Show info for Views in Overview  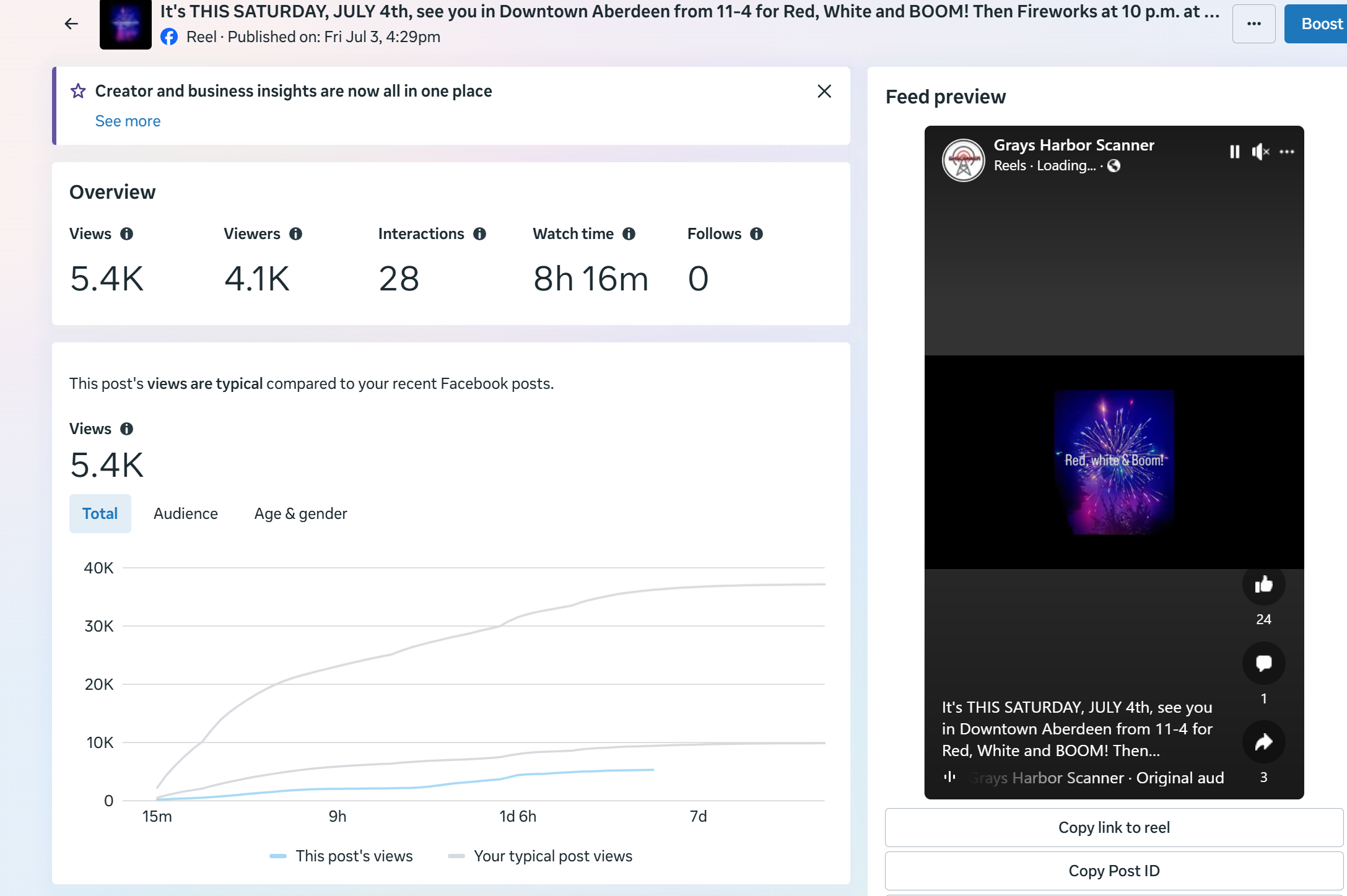[x=126, y=233]
